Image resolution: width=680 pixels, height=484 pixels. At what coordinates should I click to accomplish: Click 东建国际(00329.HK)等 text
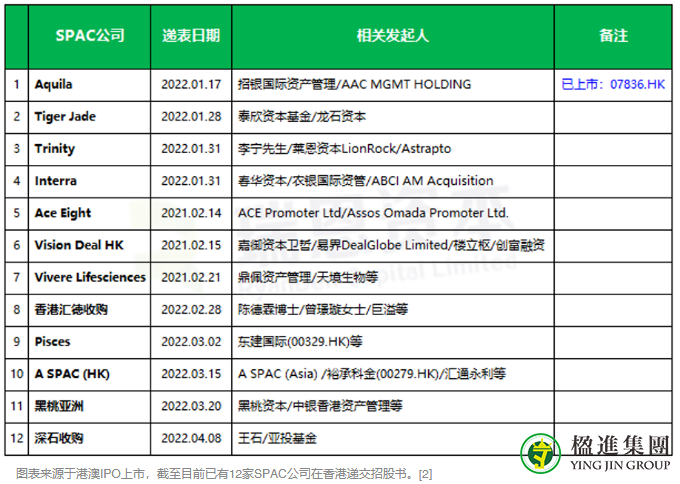pos(300,341)
